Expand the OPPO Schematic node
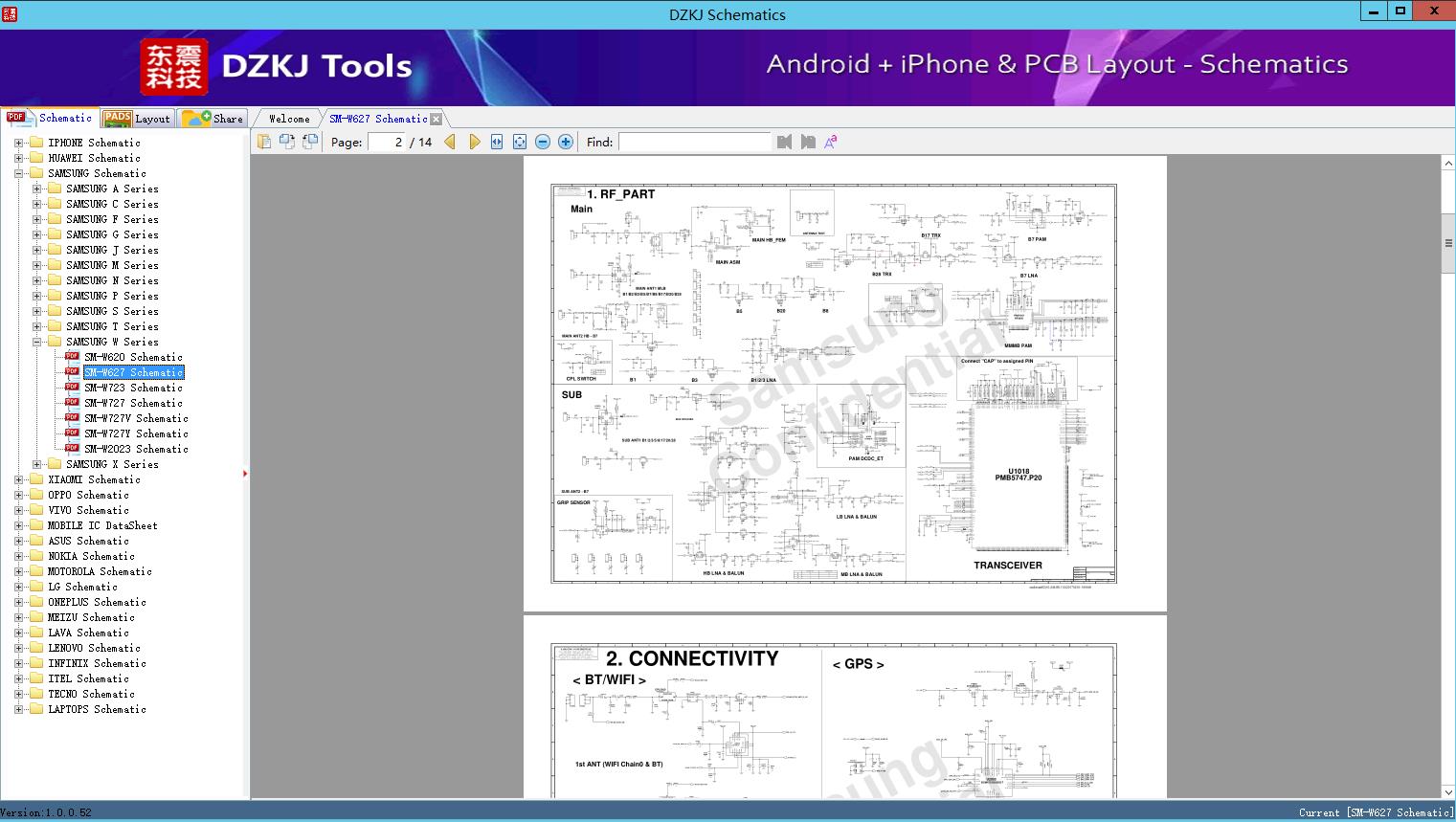 (18, 495)
